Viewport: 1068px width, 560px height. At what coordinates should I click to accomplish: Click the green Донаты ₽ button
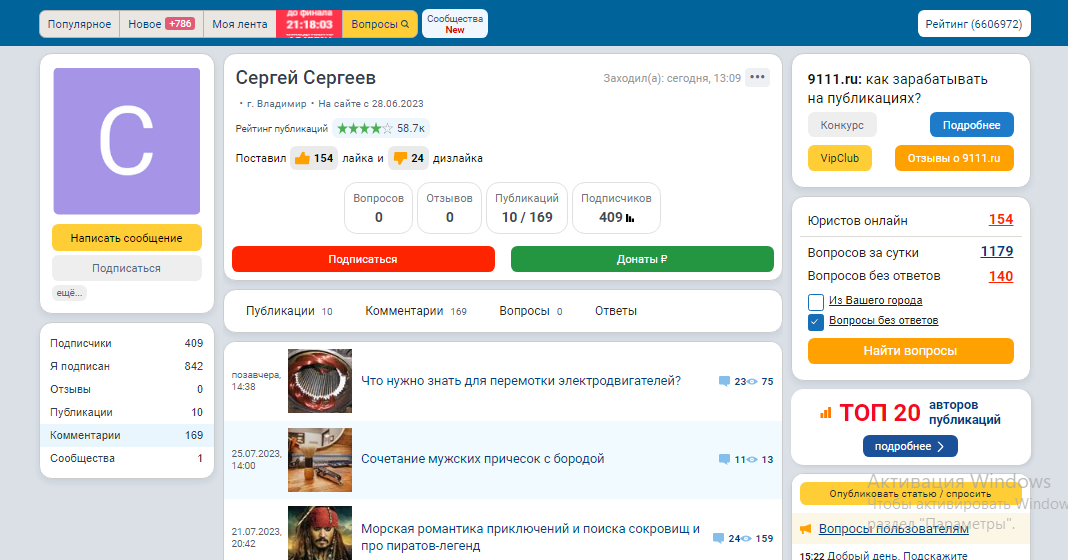(642, 259)
